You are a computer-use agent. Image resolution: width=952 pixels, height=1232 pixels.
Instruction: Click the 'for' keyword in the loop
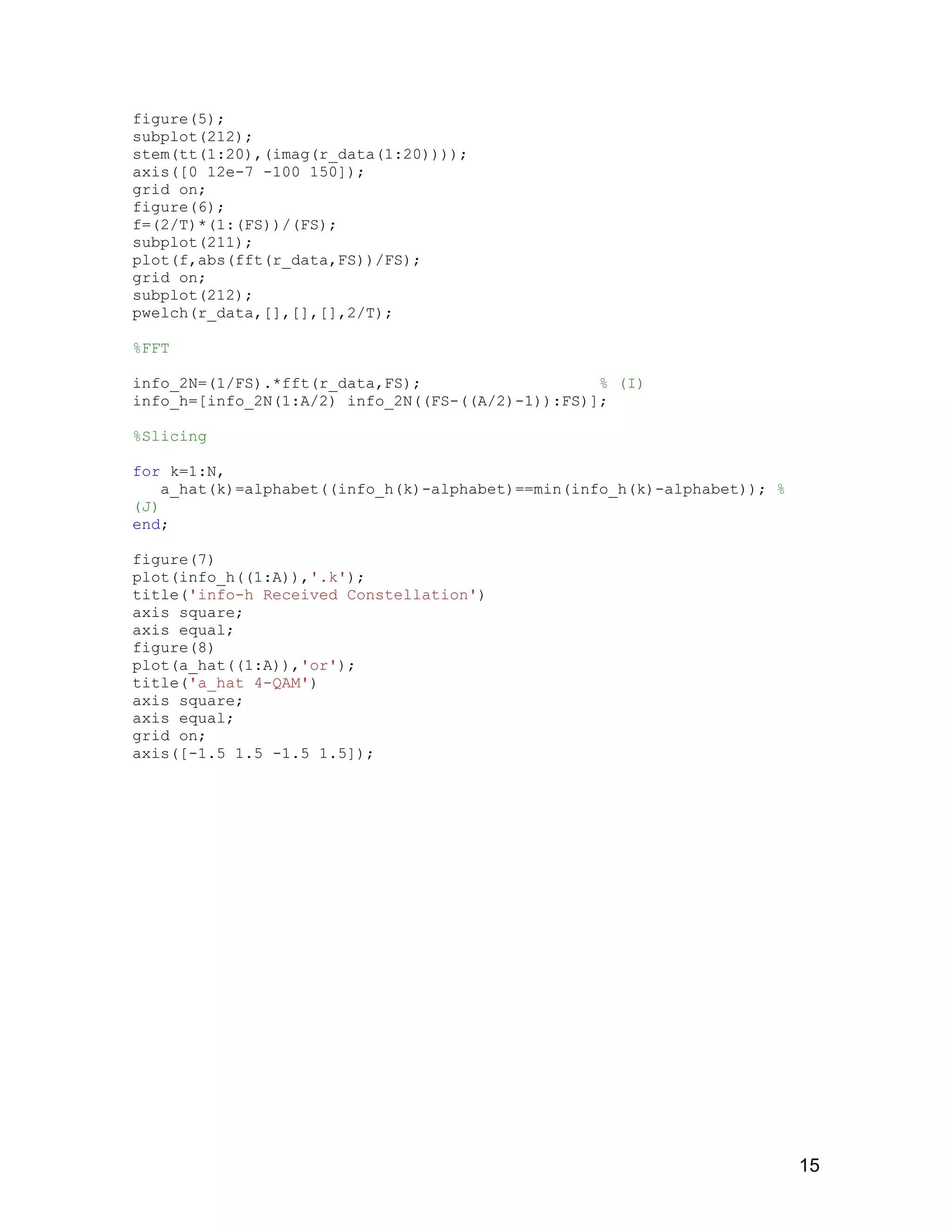point(146,471)
